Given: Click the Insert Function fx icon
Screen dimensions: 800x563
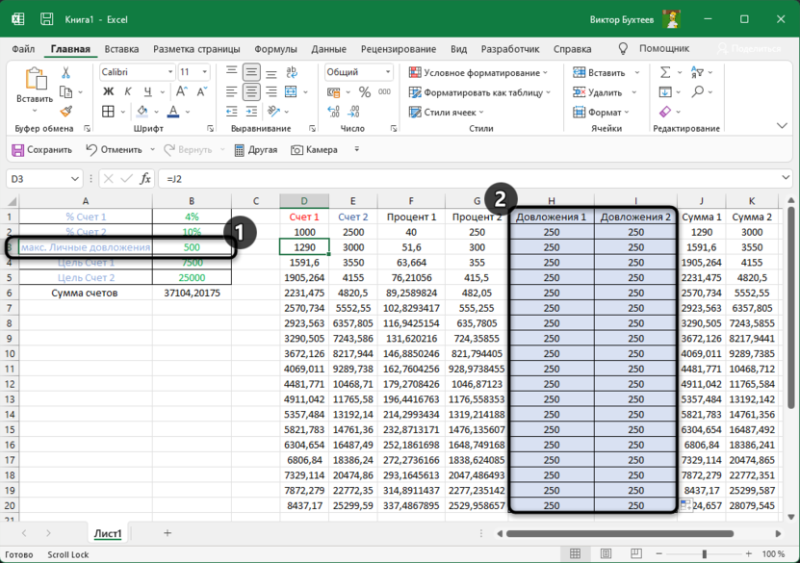Looking at the screenshot, I should [x=145, y=179].
